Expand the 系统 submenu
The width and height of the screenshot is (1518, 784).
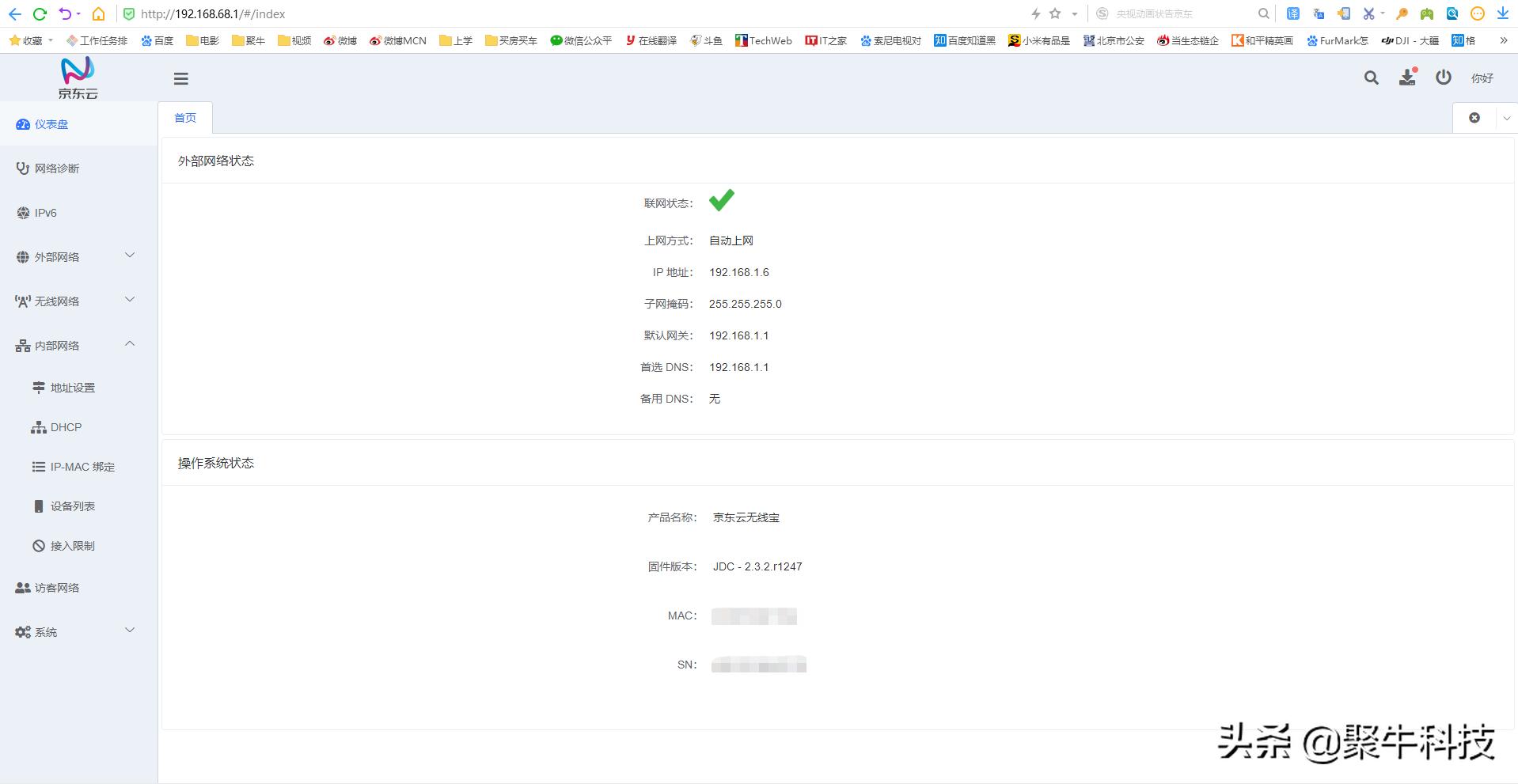78,632
